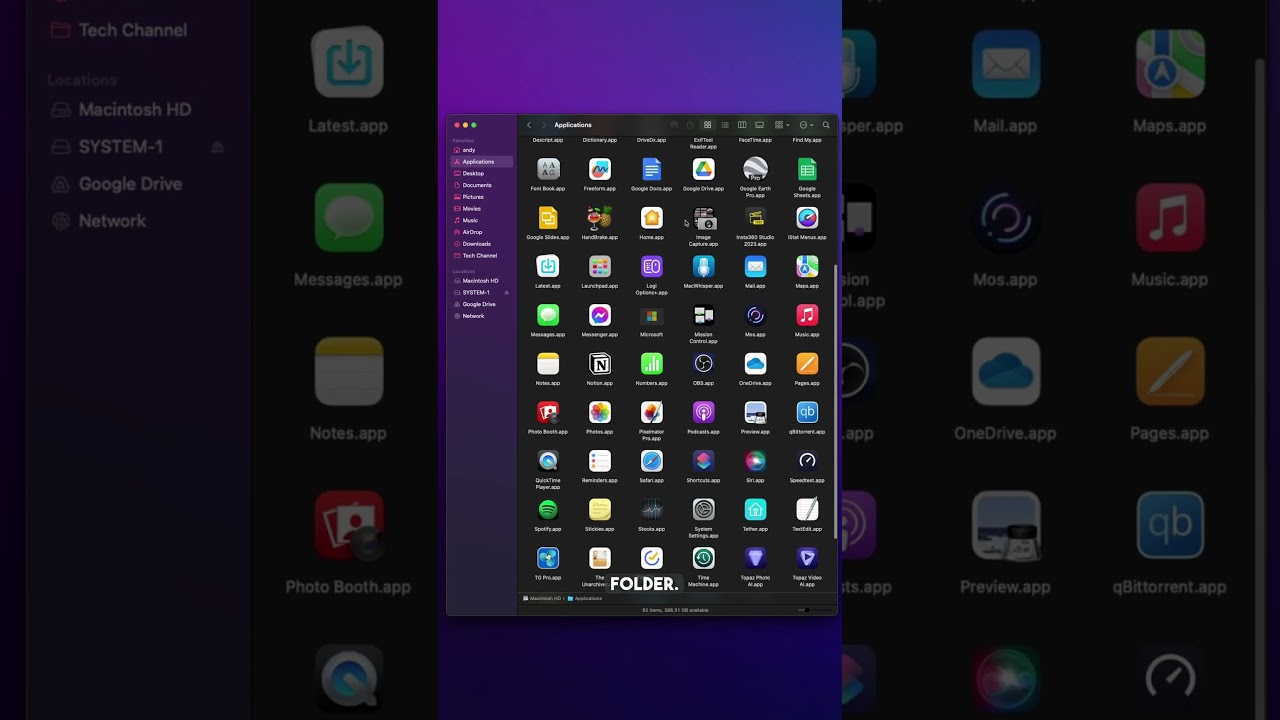Viewport: 1280px width, 720px height.
Task: Open Google Drive.app icon
Action: 704,169
